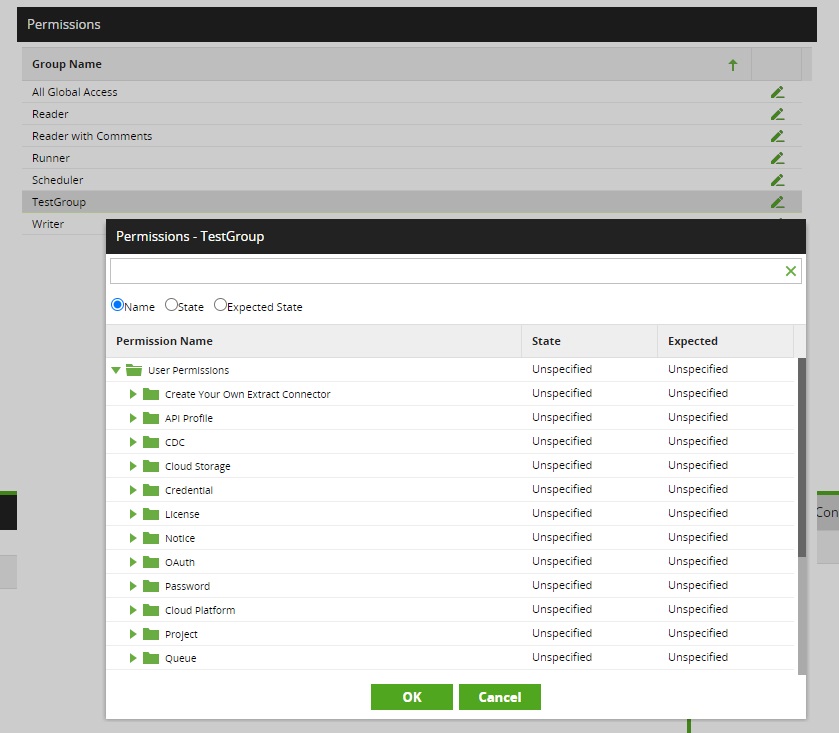This screenshot has width=839, height=733.
Task: Sort groups using the Group Name arrow
Action: pyautogui.click(x=733, y=65)
